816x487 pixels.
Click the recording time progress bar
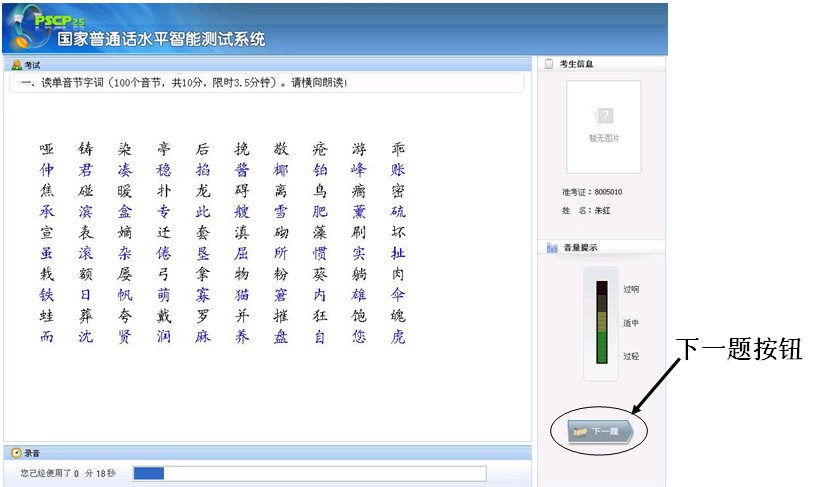[309, 473]
